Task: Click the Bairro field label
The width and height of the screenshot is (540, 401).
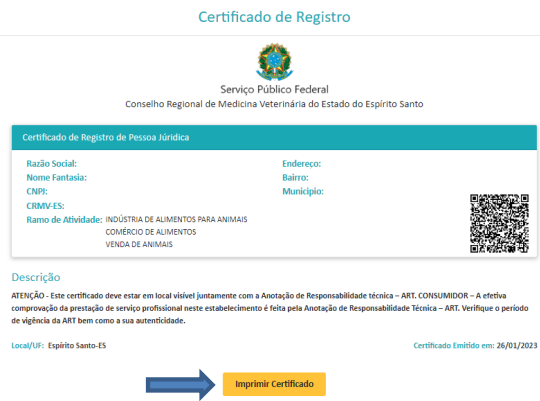Action: pos(295,177)
